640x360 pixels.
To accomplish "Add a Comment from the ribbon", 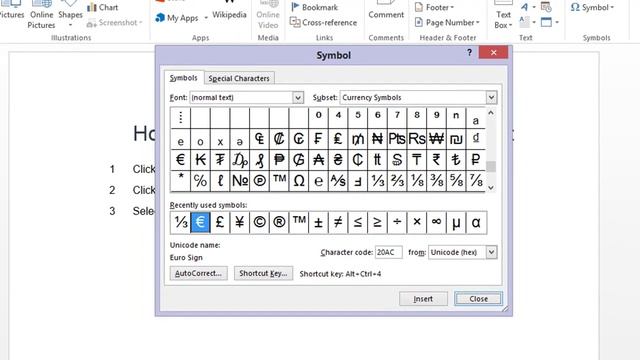I will click(386, 10).
